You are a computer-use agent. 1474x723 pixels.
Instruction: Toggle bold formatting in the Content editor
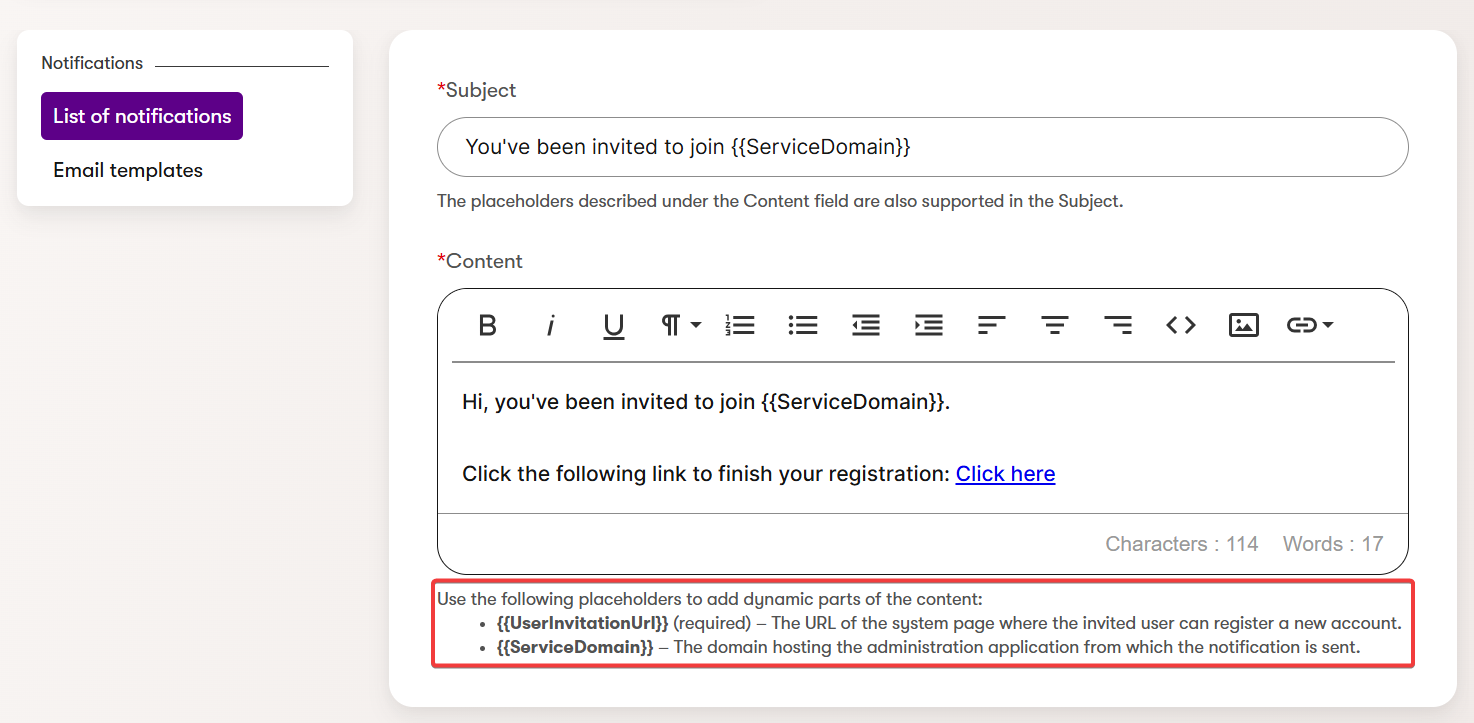487,325
